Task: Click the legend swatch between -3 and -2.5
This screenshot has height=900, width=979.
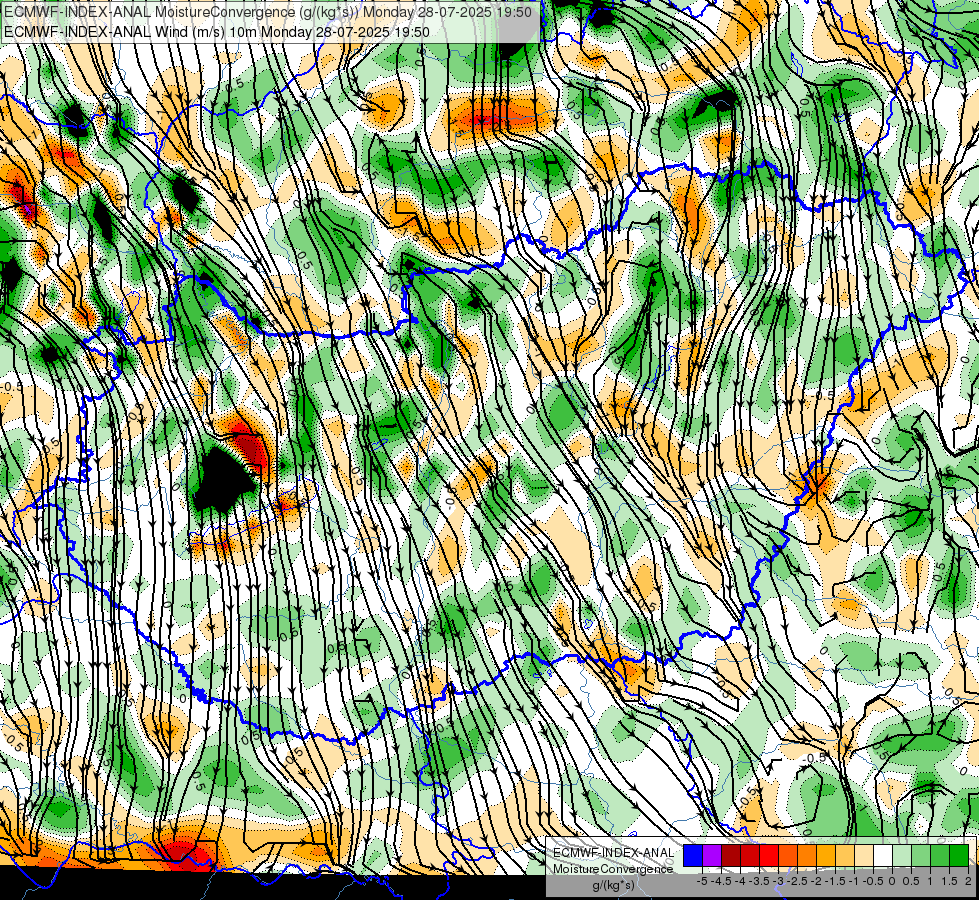Action: (x=788, y=856)
